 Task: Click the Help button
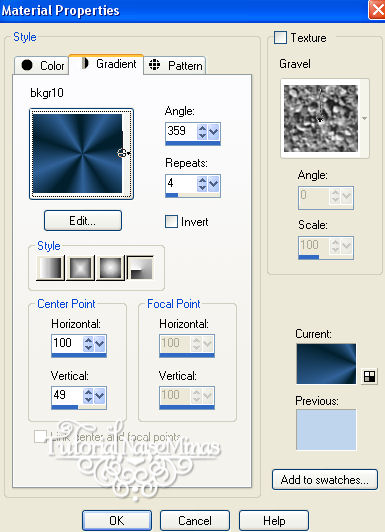274,520
